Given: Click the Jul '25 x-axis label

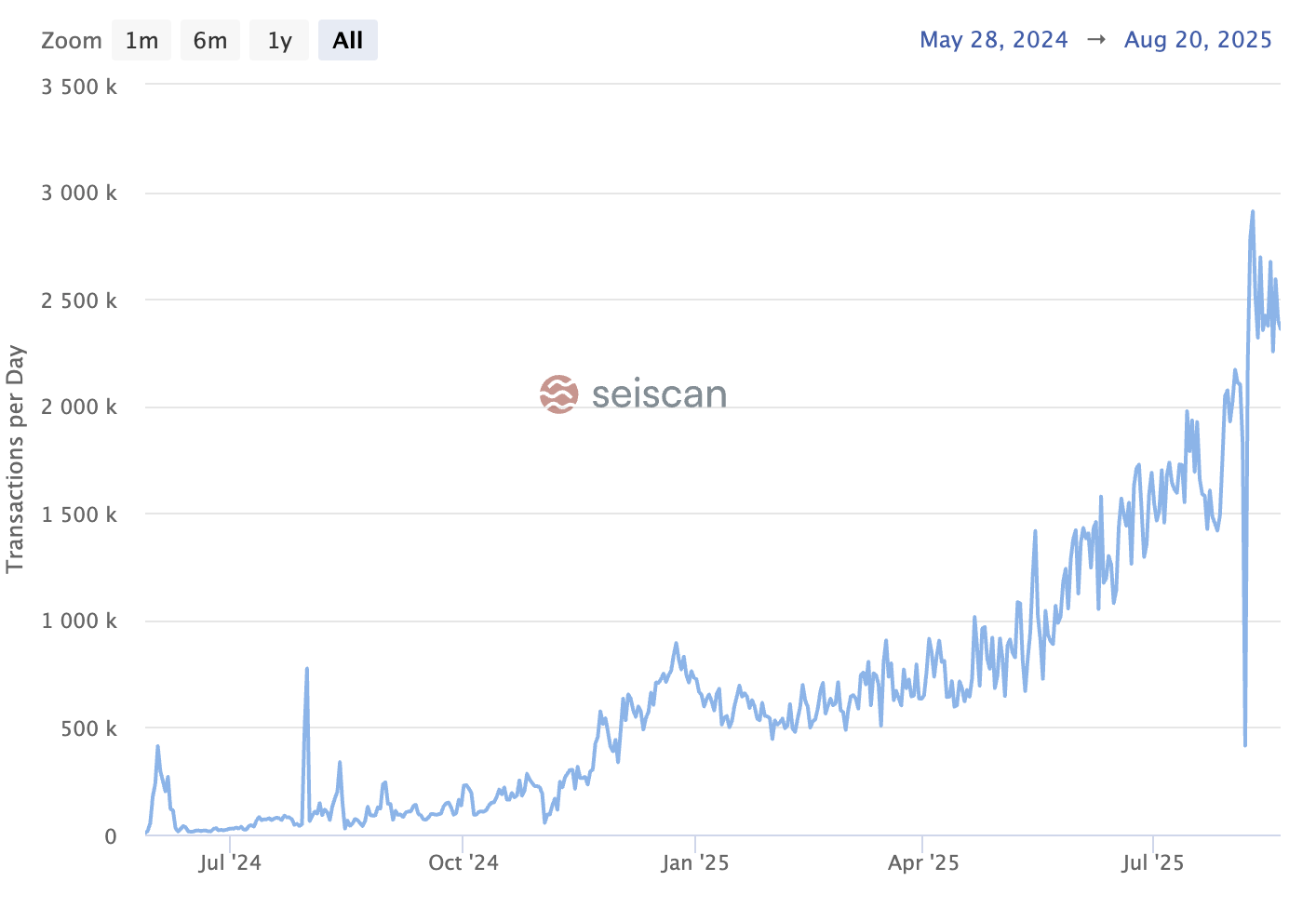Looking at the screenshot, I should [x=1153, y=863].
